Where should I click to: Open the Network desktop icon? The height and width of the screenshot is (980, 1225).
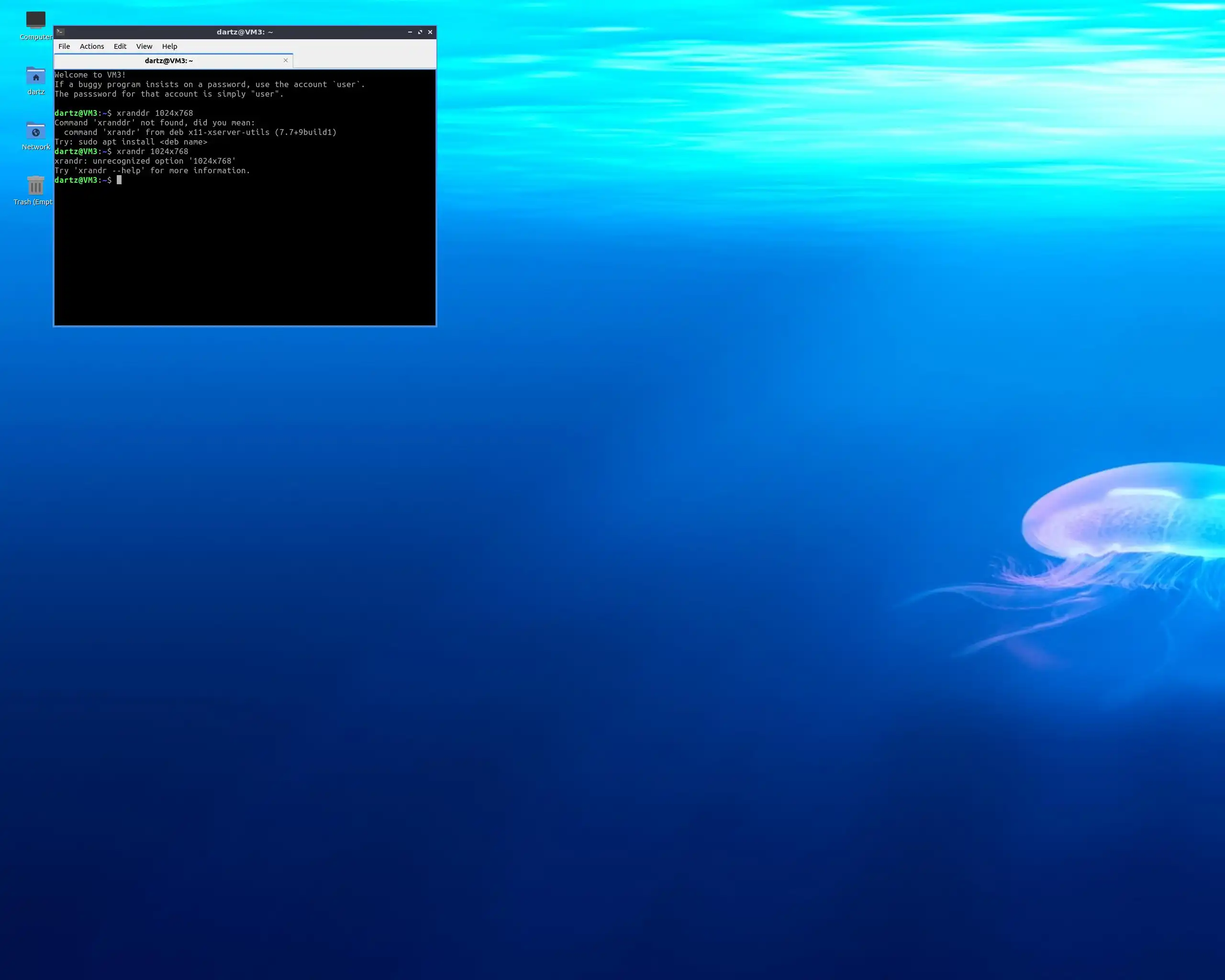[x=35, y=131]
